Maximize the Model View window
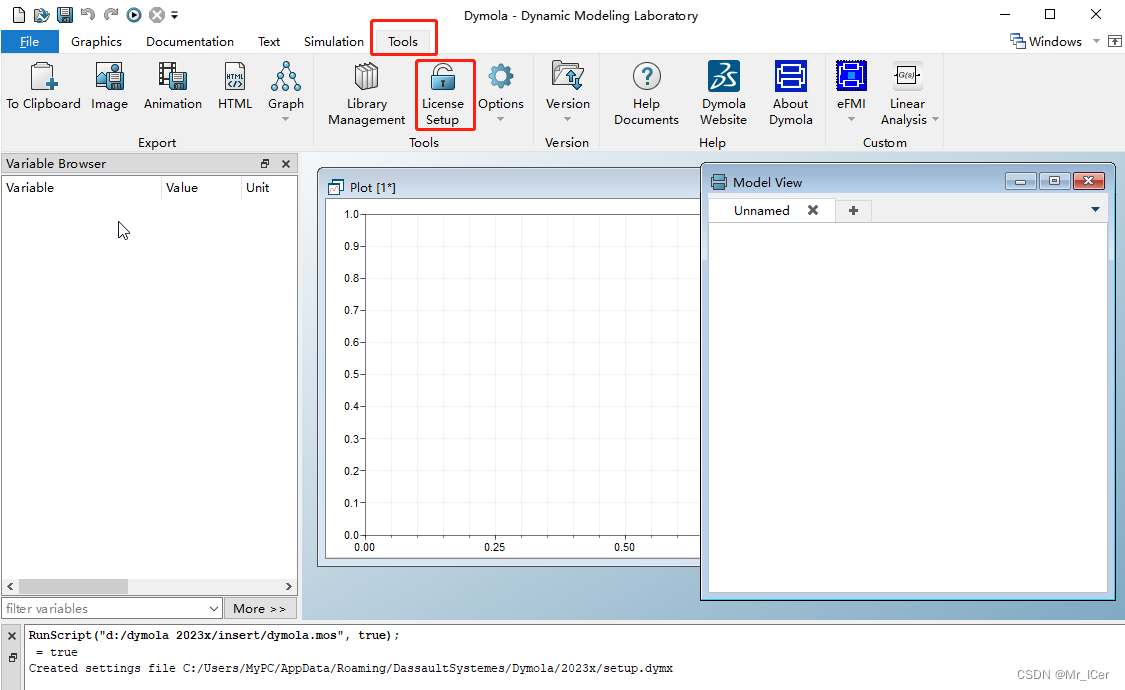Viewport: 1125px width, 690px height. click(1054, 181)
